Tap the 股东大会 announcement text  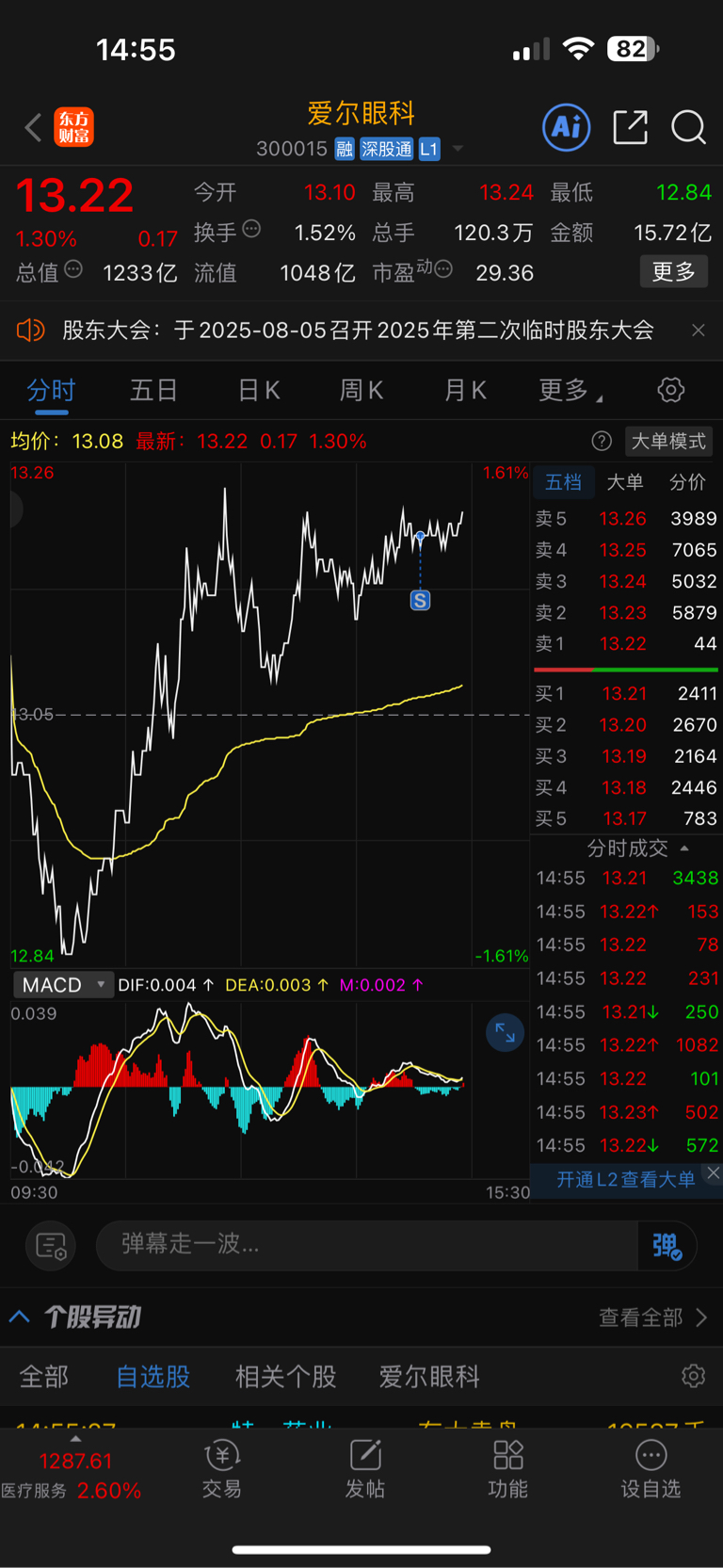click(358, 330)
